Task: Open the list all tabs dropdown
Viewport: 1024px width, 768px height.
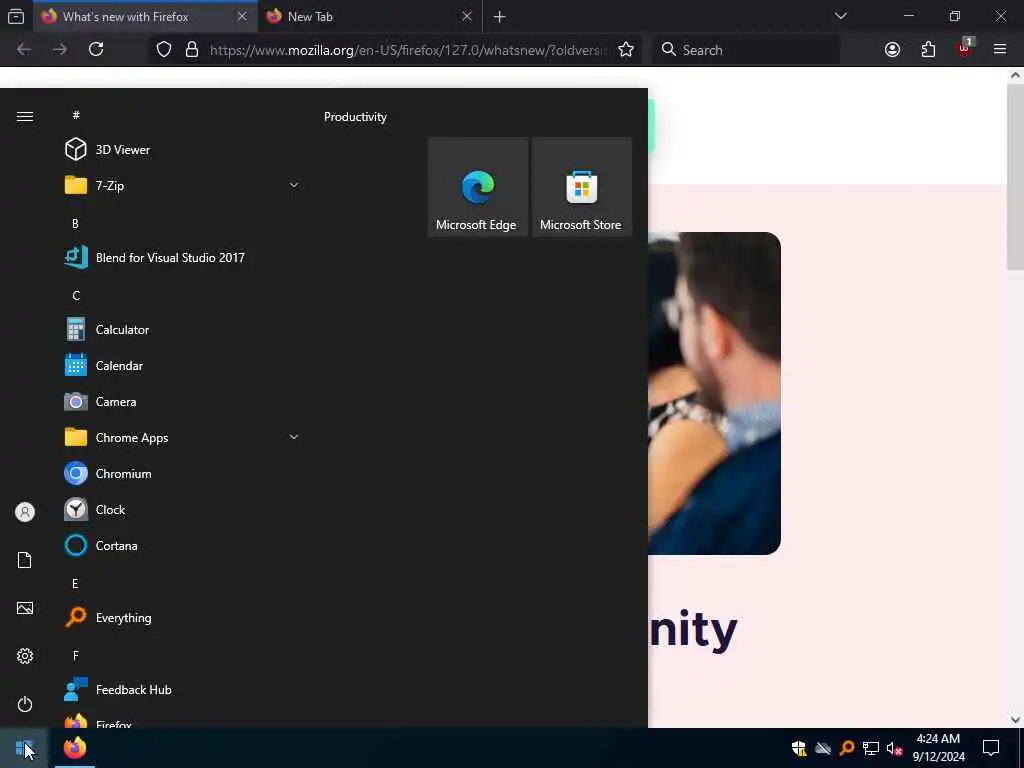Action: click(840, 16)
